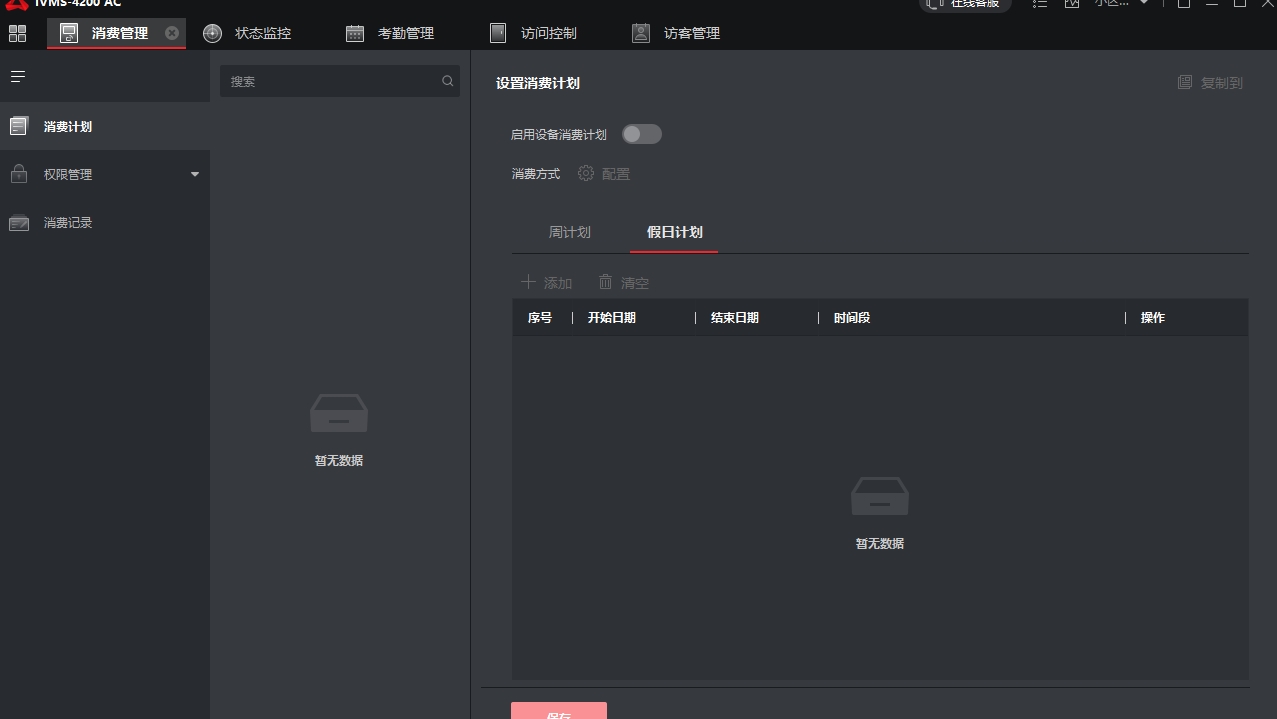The height and width of the screenshot is (719, 1277).
Task: Click the 复制到 copy icon
Action: tap(1185, 82)
